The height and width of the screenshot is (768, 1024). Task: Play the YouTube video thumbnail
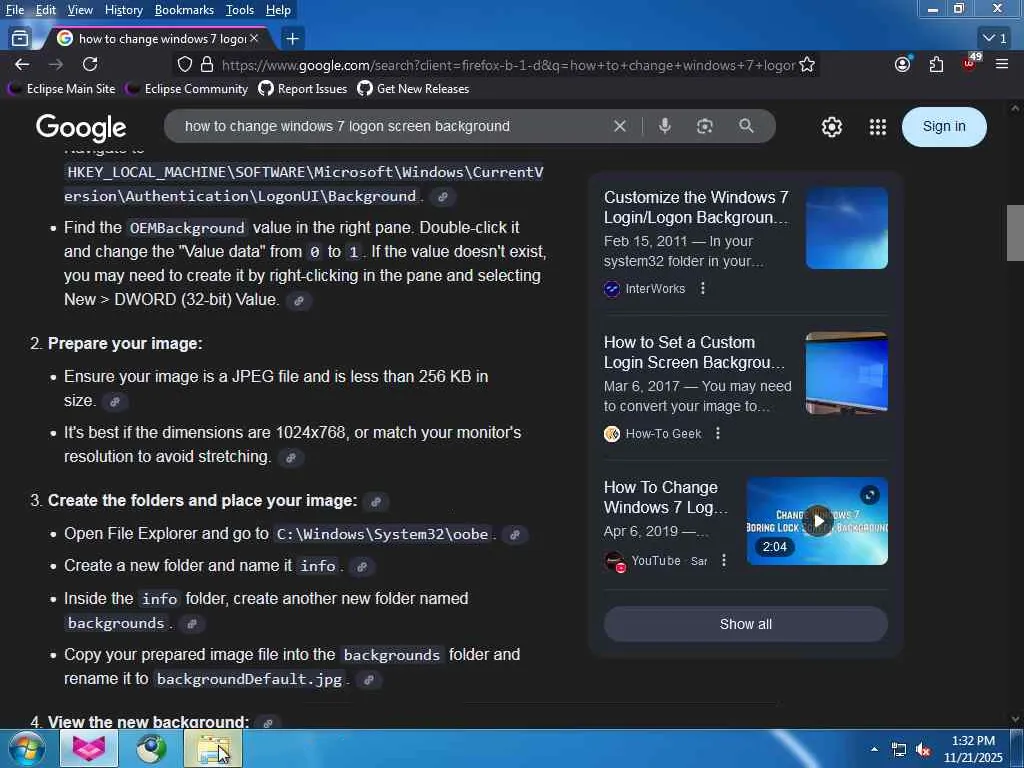(817, 521)
